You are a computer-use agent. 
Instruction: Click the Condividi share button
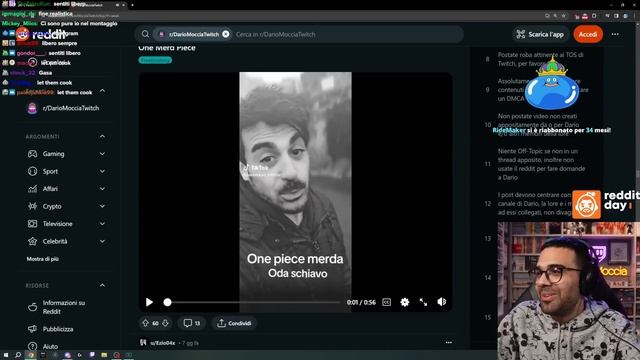point(234,323)
